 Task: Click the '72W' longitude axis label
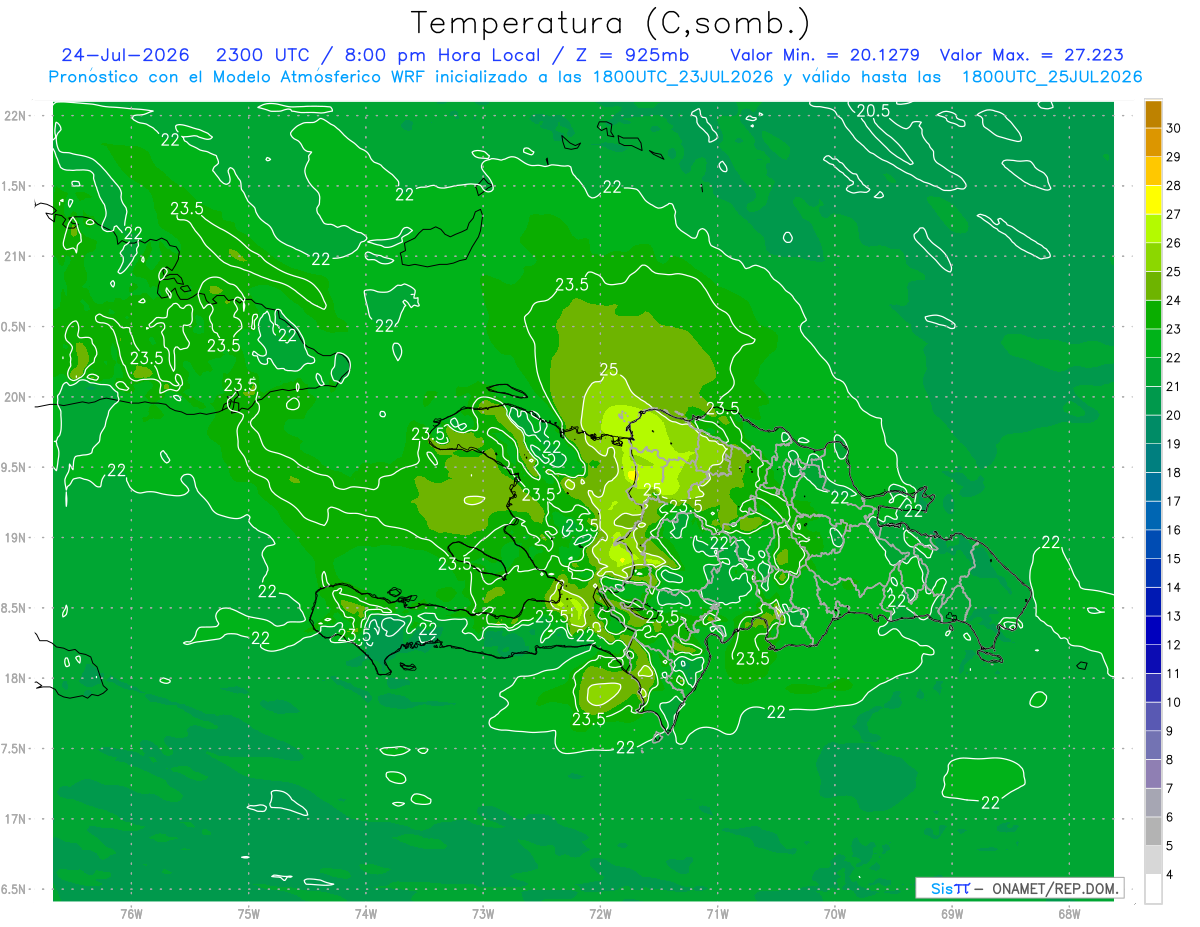[x=600, y=913]
